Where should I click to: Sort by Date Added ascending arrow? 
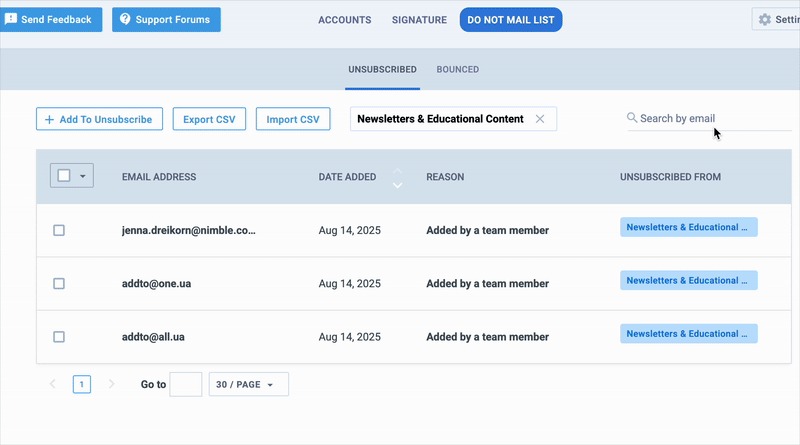coord(398,170)
